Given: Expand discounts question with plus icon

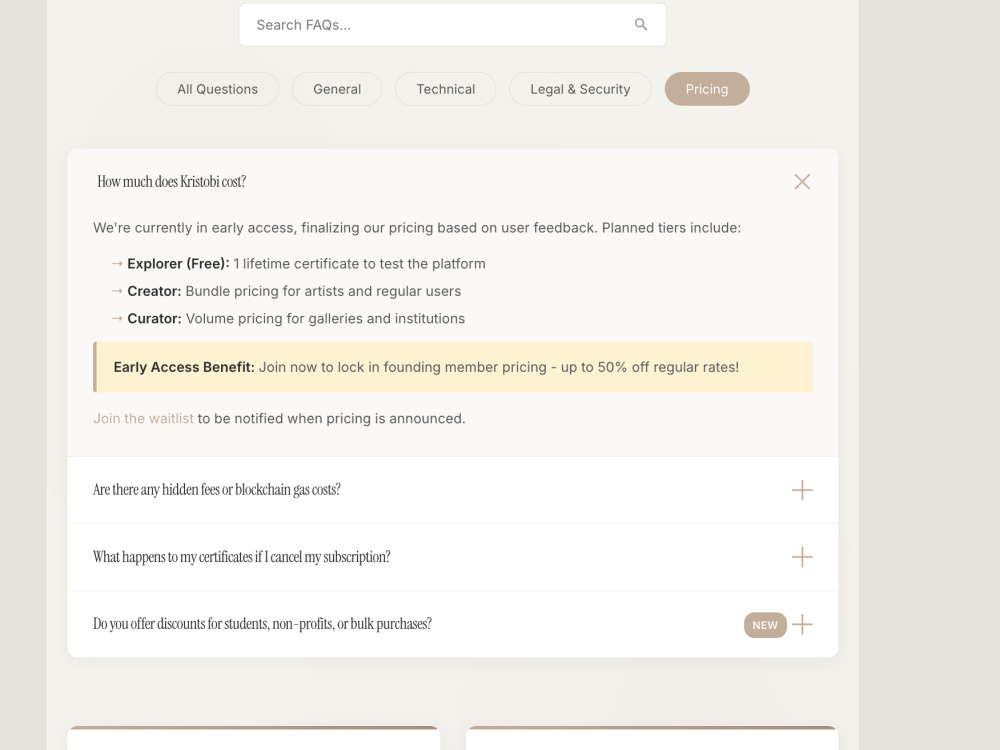Looking at the screenshot, I should (x=802, y=624).
